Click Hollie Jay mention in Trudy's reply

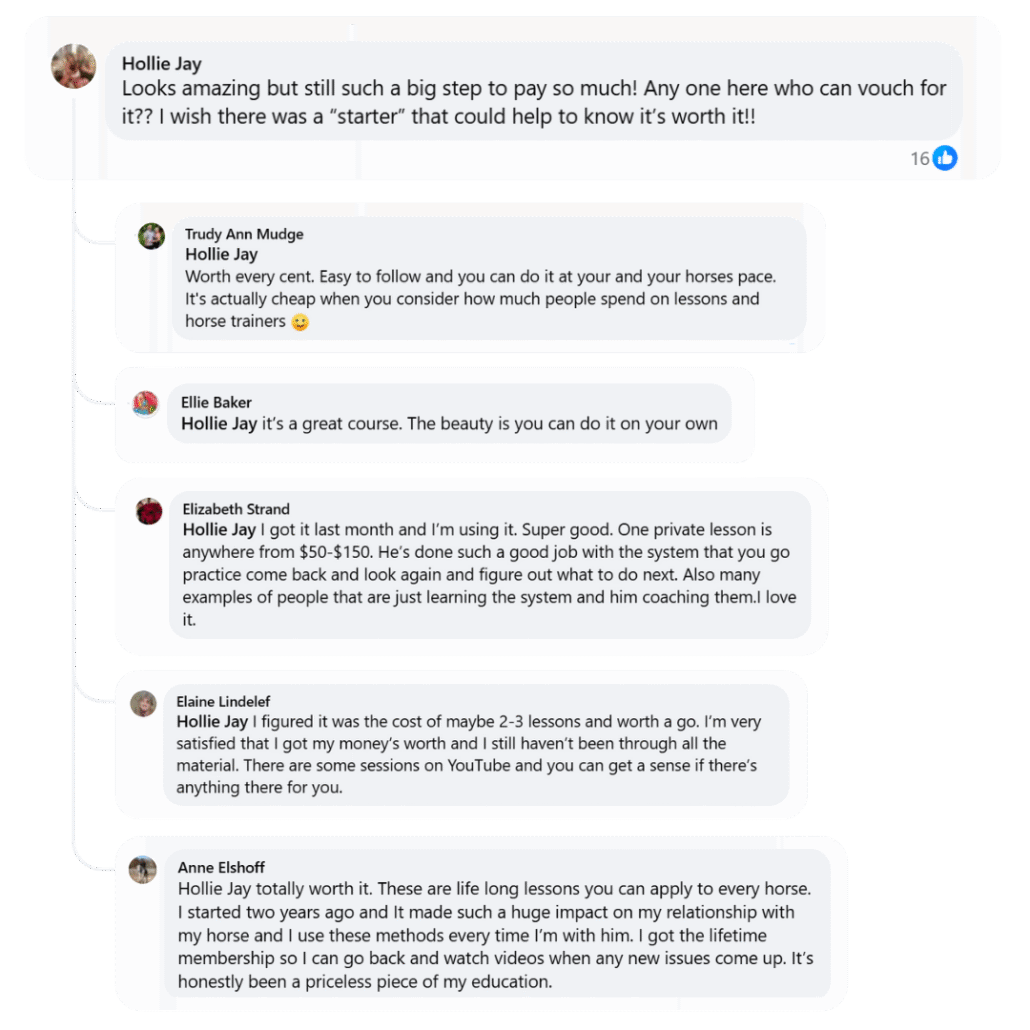pos(221,255)
